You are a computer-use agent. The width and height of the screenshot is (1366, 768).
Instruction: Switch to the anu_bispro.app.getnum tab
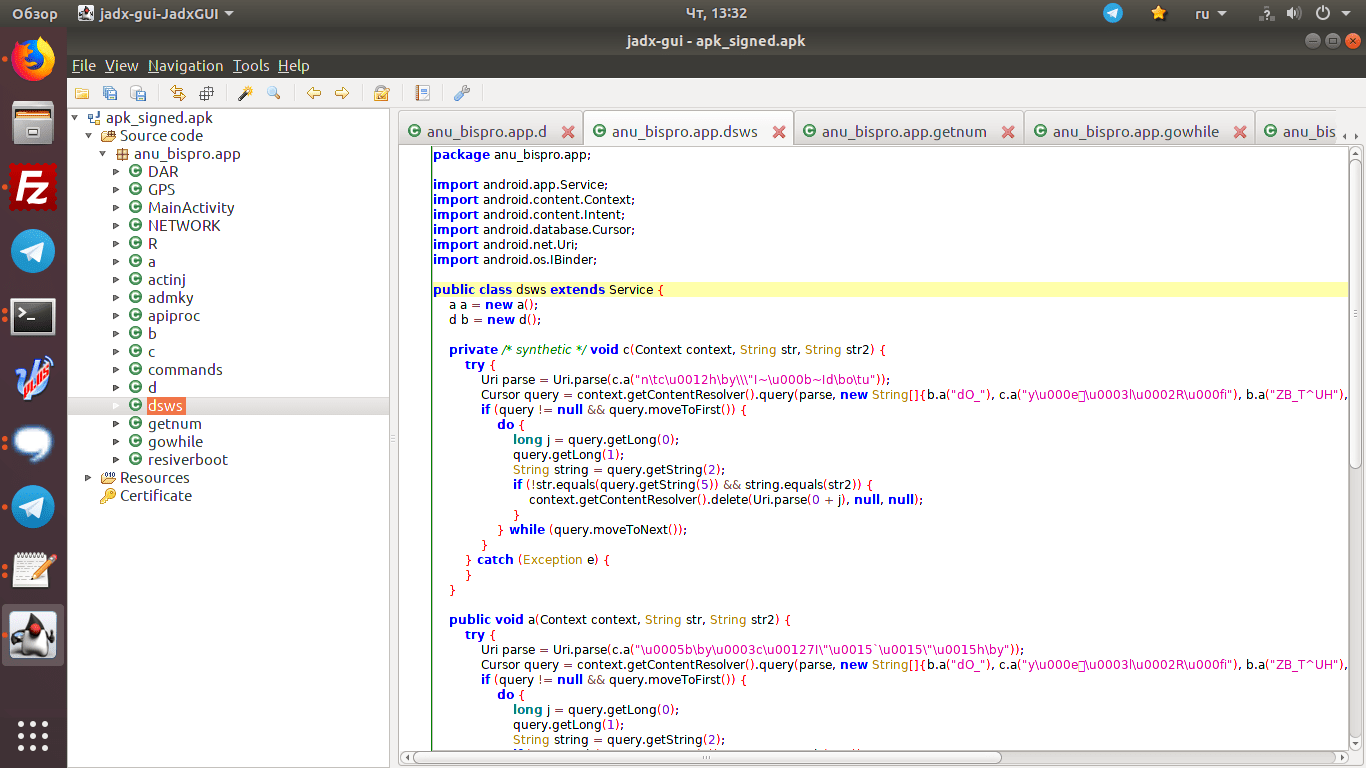click(903, 132)
